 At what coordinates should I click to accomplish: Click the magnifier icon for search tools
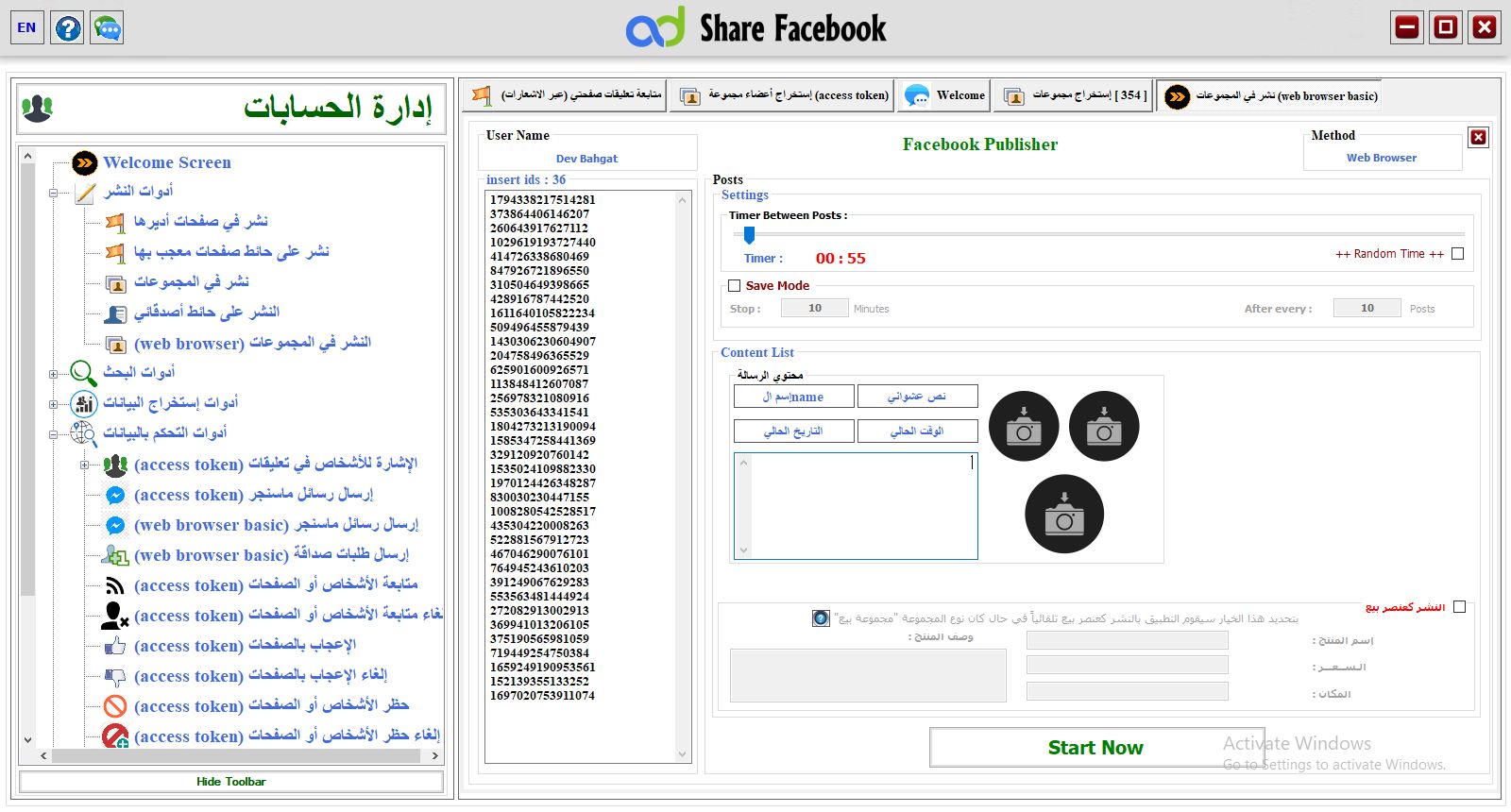[83, 373]
